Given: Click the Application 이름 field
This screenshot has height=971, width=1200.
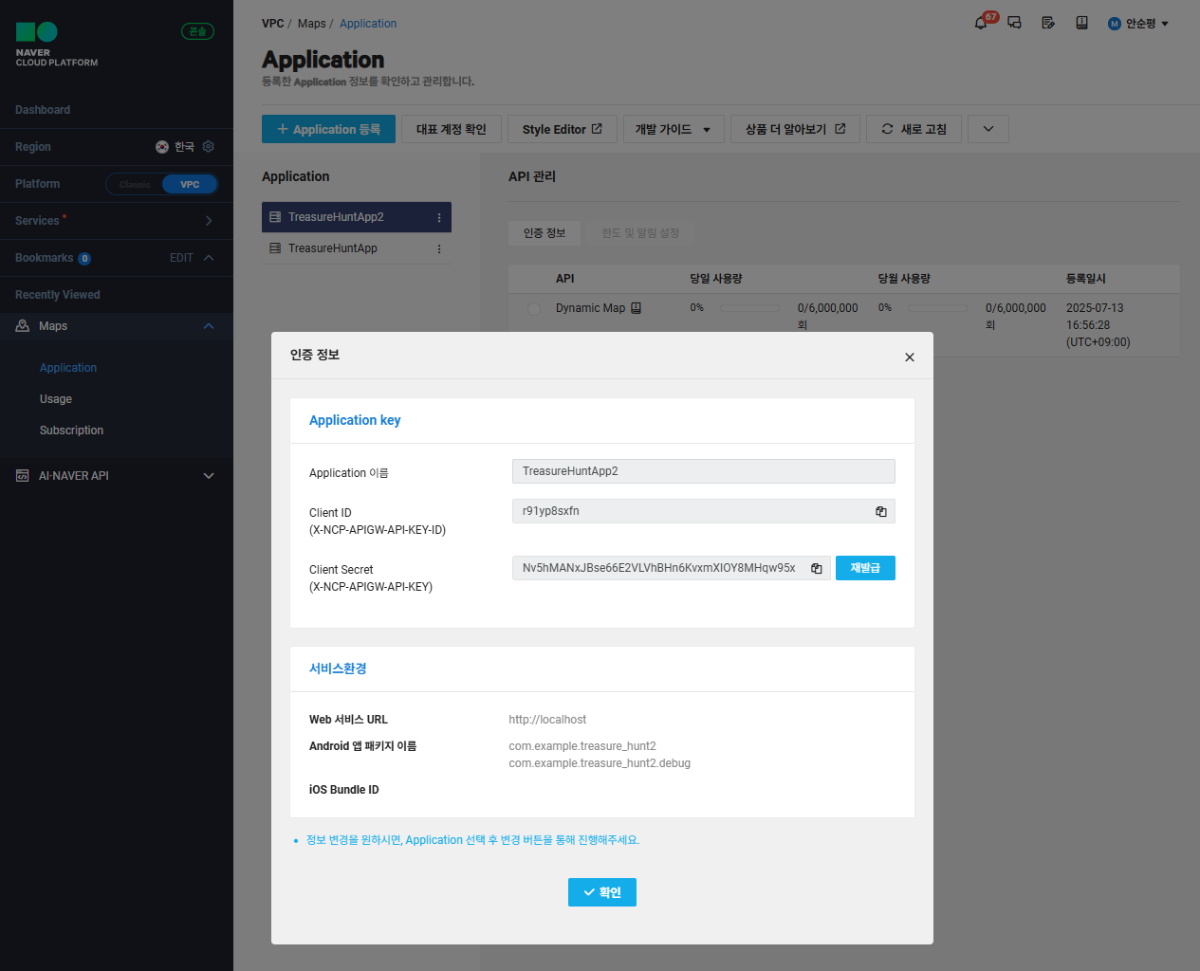Looking at the screenshot, I should coord(703,471).
